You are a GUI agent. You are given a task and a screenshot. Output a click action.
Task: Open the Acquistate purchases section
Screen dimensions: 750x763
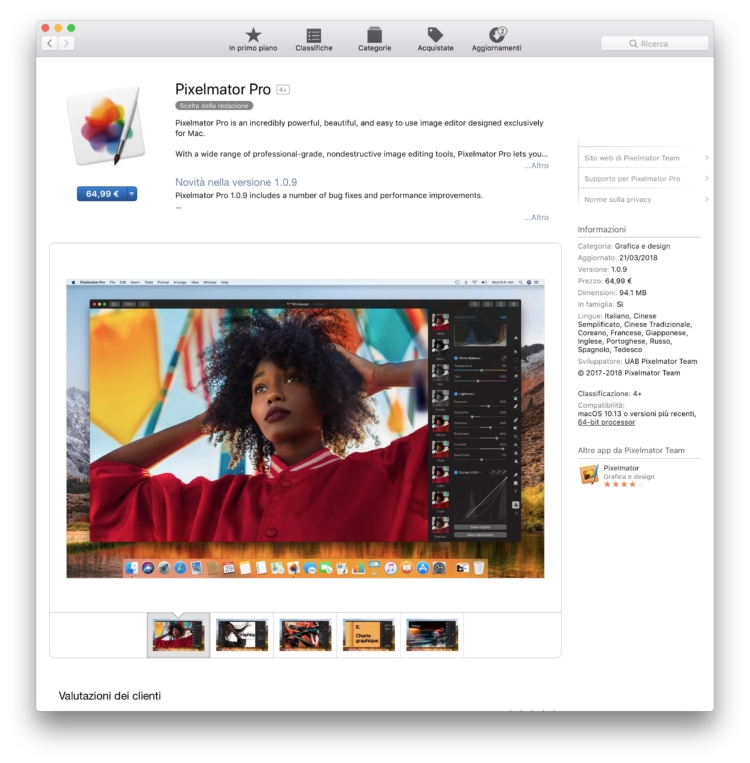click(435, 39)
